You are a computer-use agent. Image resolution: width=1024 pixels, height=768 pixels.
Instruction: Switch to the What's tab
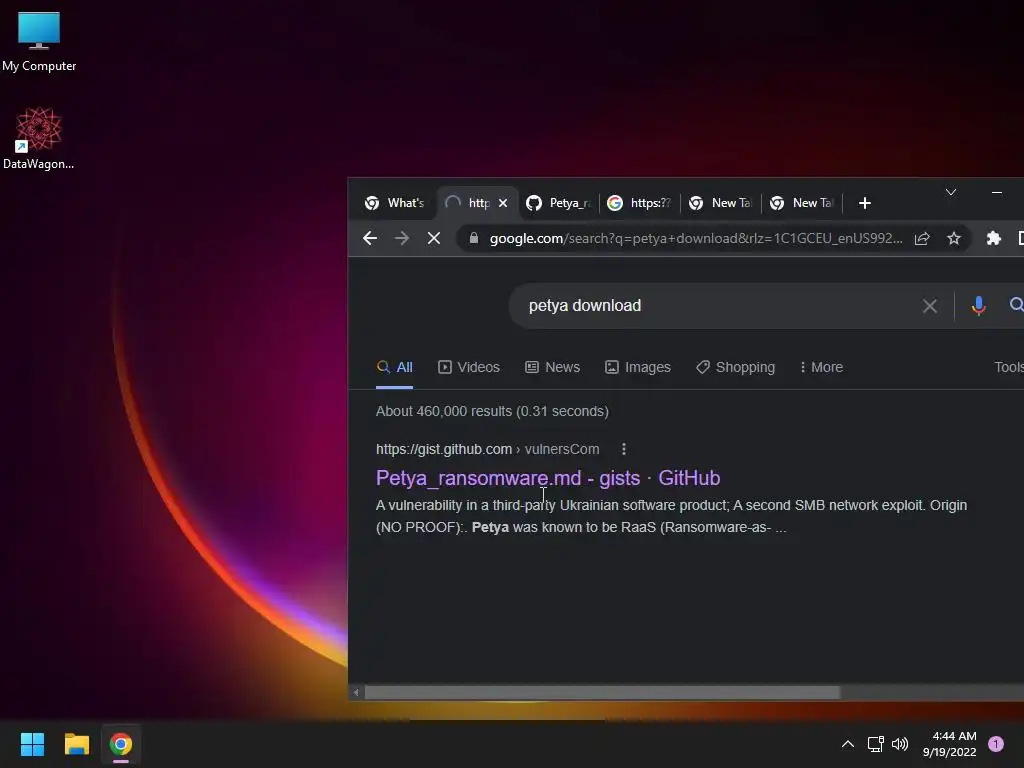click(x=394, y=203)
